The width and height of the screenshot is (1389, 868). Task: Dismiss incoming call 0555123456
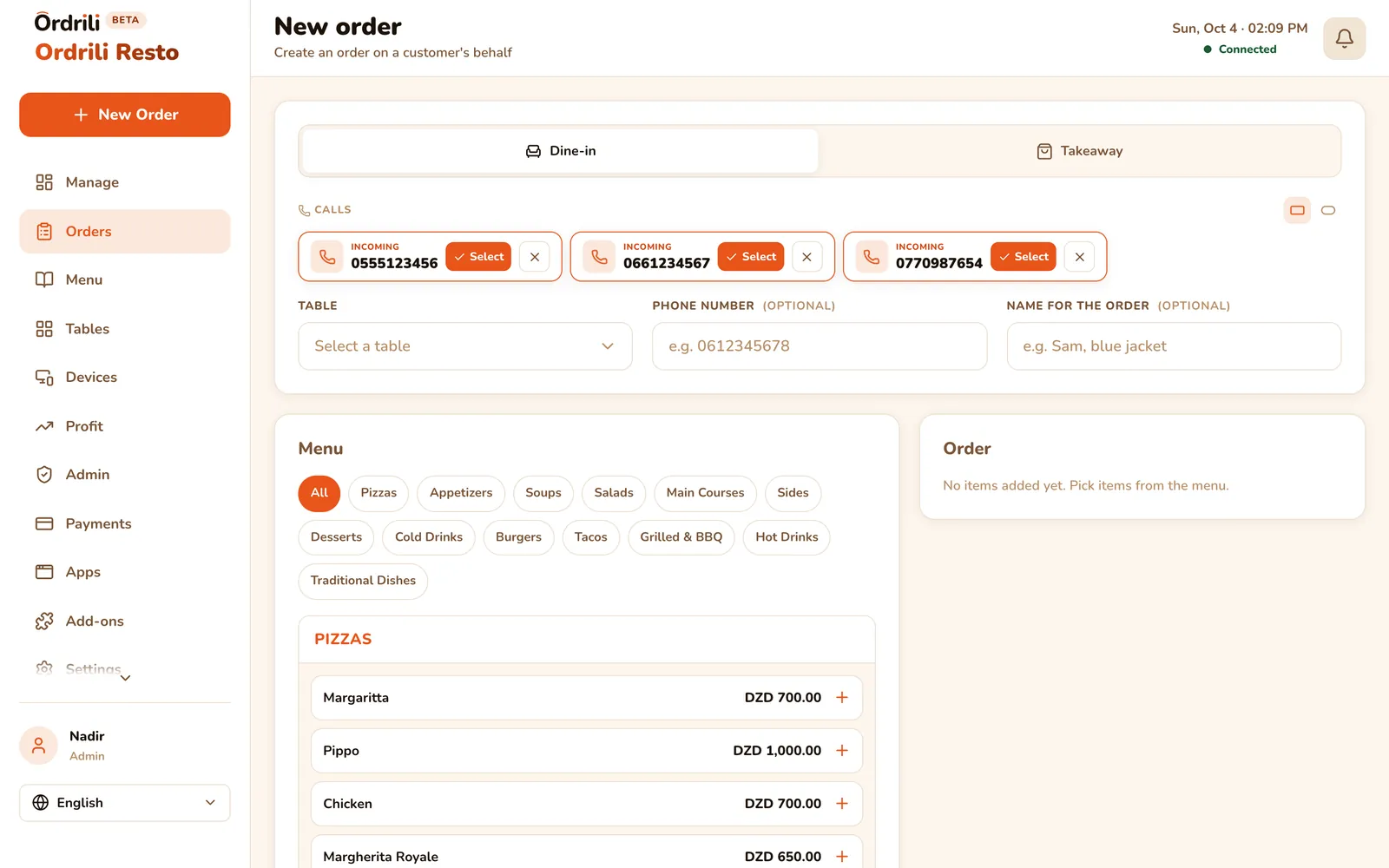click(535, 257)
